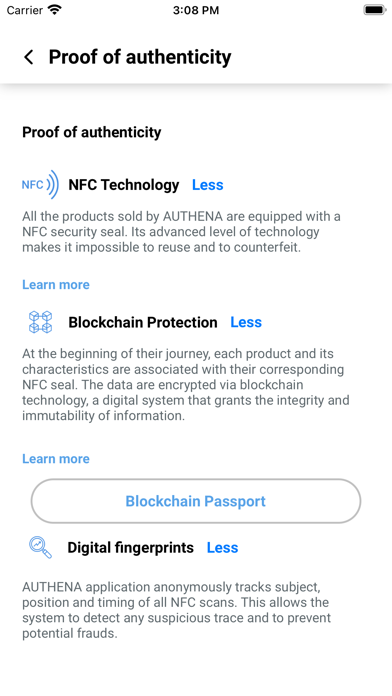Tap the Digital fingerprints heading

pyautogui.click(x=131, y=548)
